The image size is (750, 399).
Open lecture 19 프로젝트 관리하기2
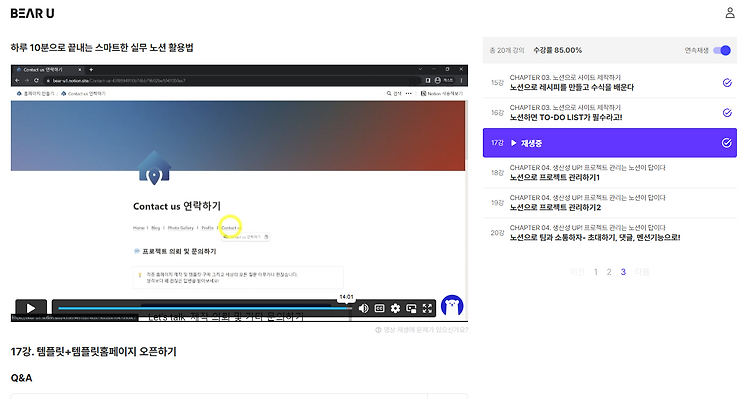coord(610,203)
